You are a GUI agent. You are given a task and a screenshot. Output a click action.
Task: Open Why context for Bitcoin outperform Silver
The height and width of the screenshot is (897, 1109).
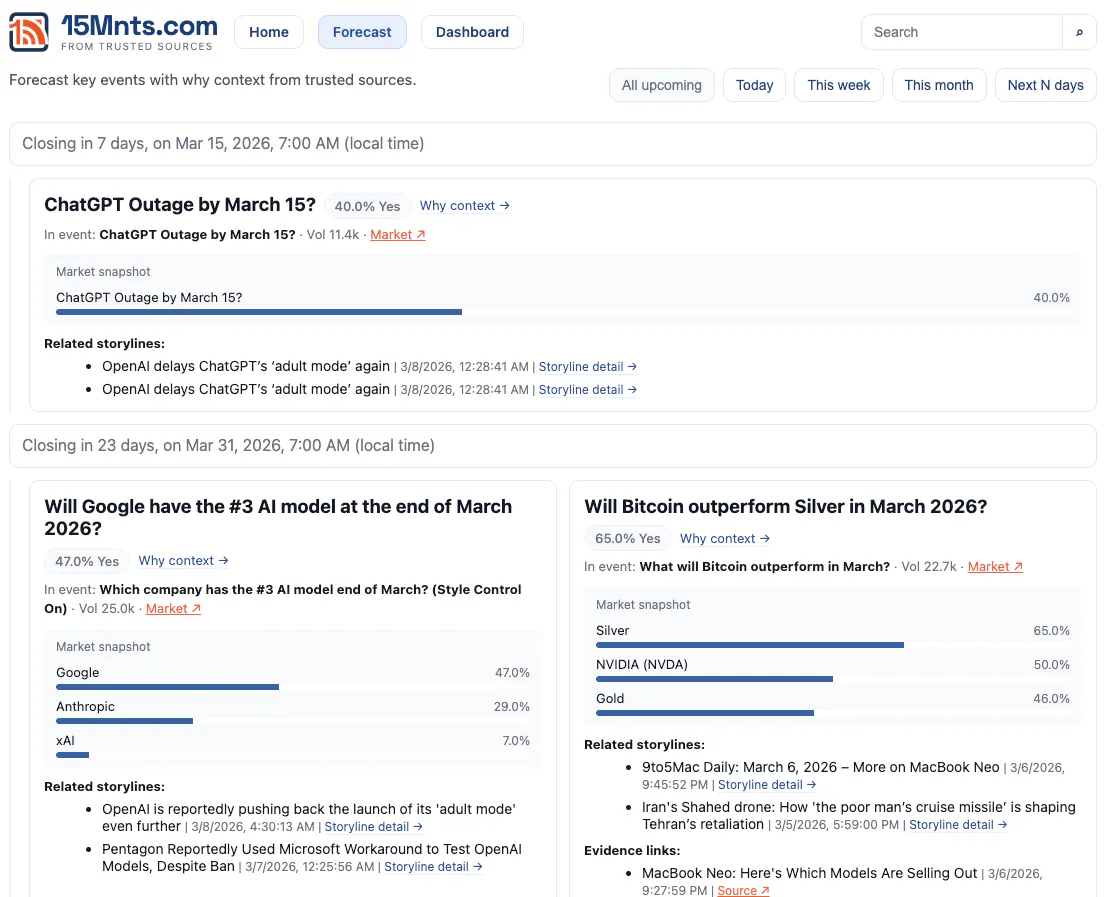(x=725, y=539)
